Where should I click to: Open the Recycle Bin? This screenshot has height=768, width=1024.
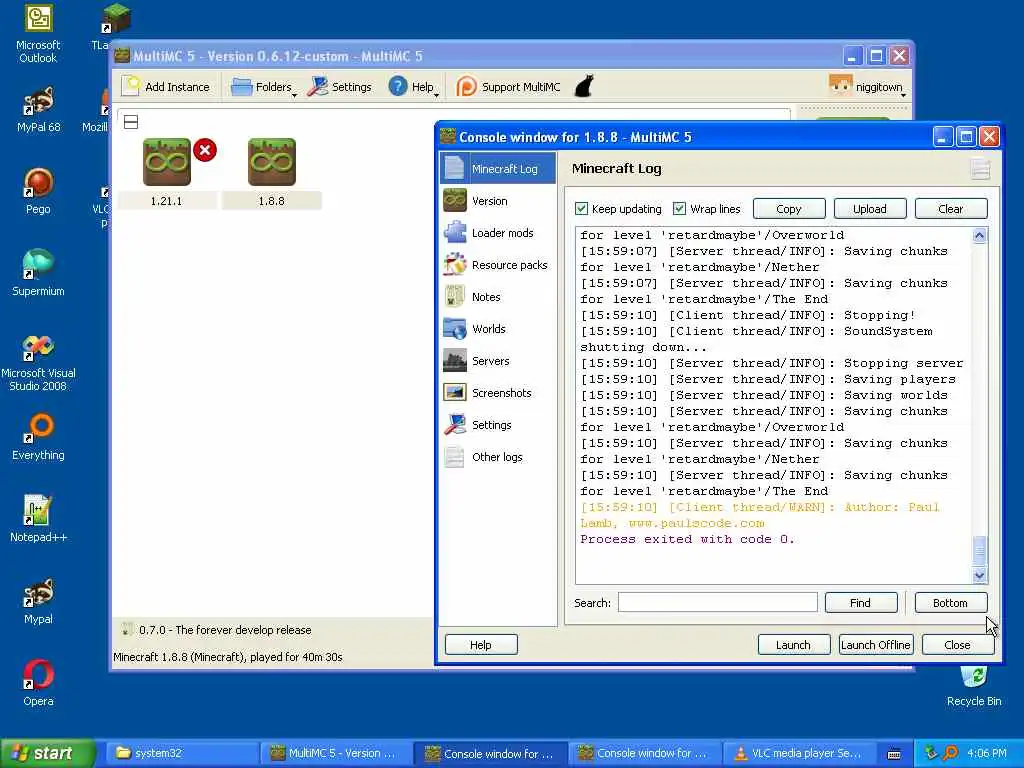tap(974, 686)
